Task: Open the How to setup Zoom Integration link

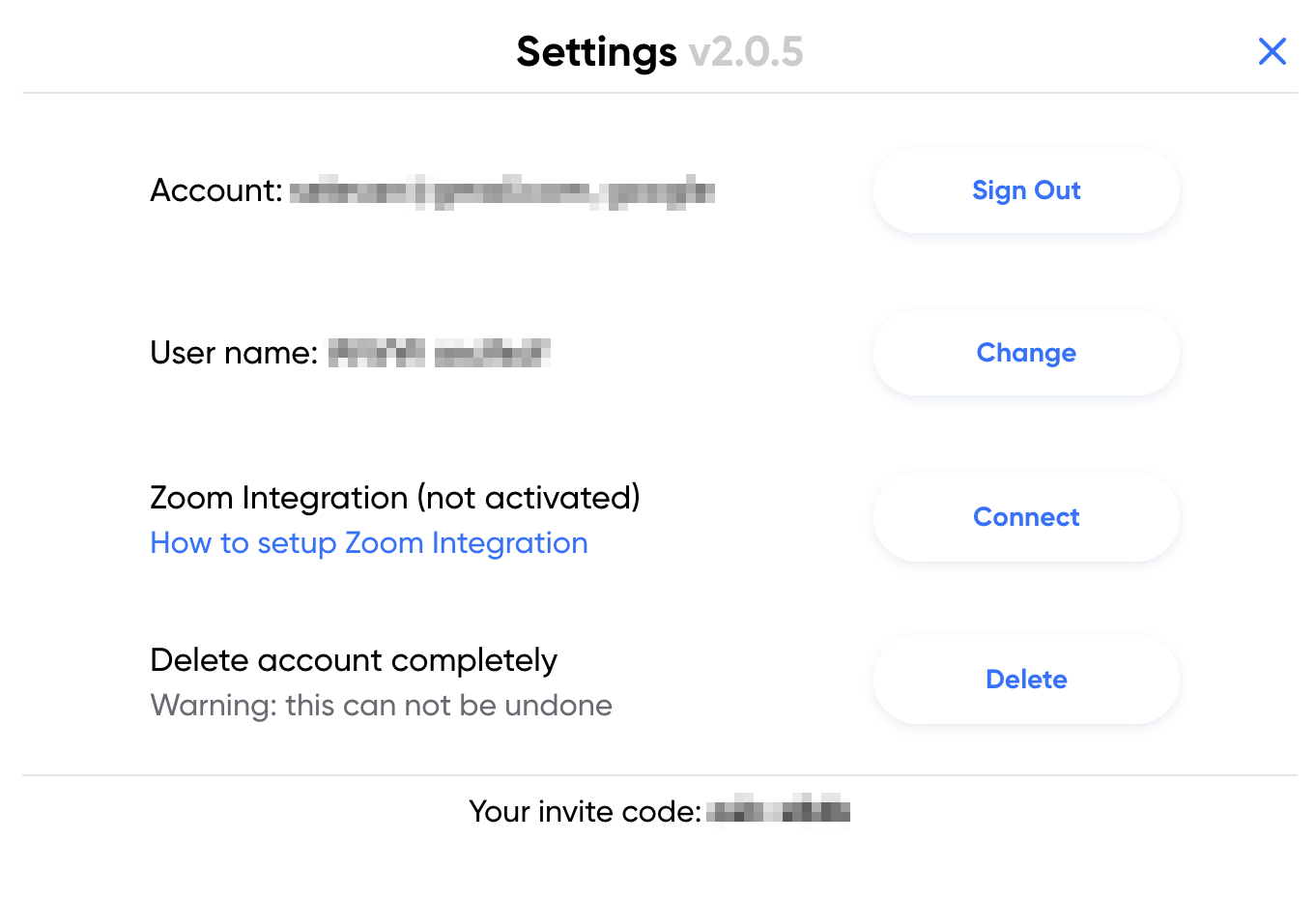Action: tap(369, 543)
